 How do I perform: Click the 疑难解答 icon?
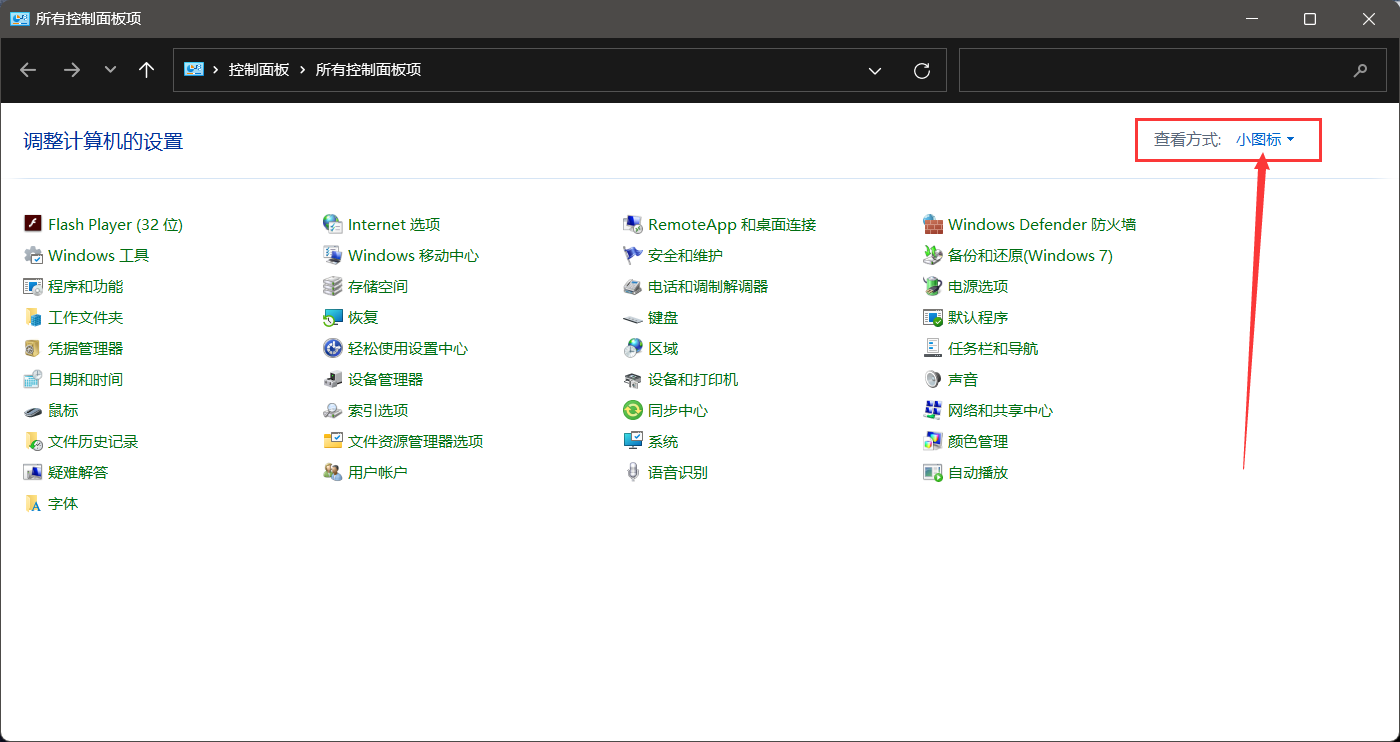[x=33, y=472]
